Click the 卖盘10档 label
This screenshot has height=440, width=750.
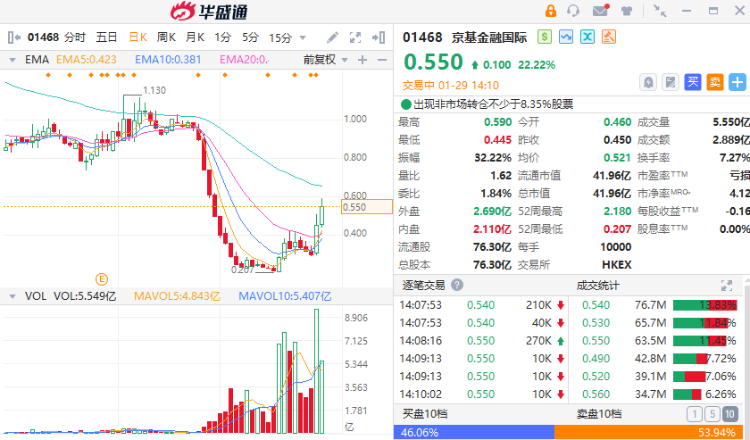599,414
